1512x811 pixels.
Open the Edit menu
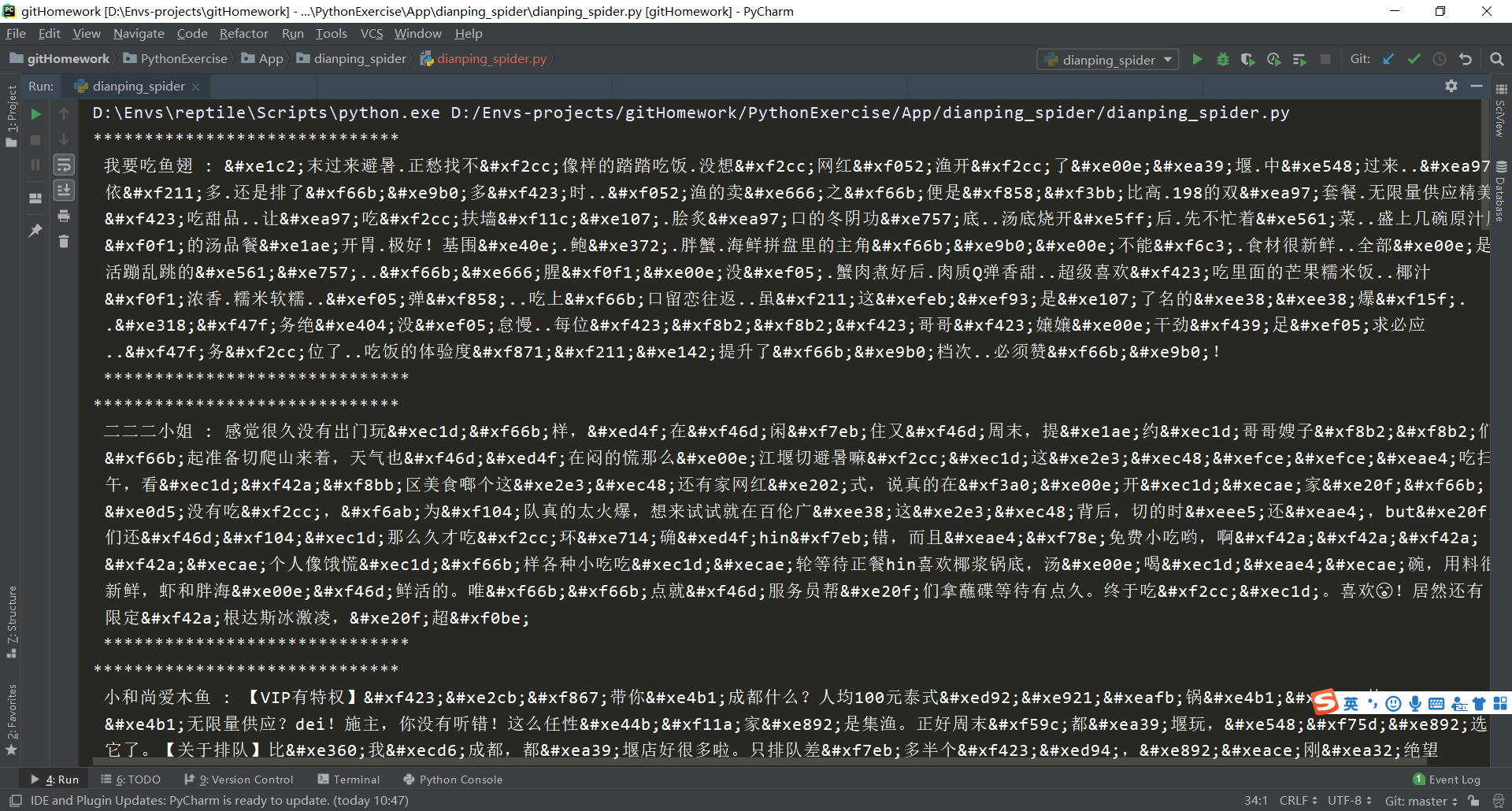pos(49,33)
